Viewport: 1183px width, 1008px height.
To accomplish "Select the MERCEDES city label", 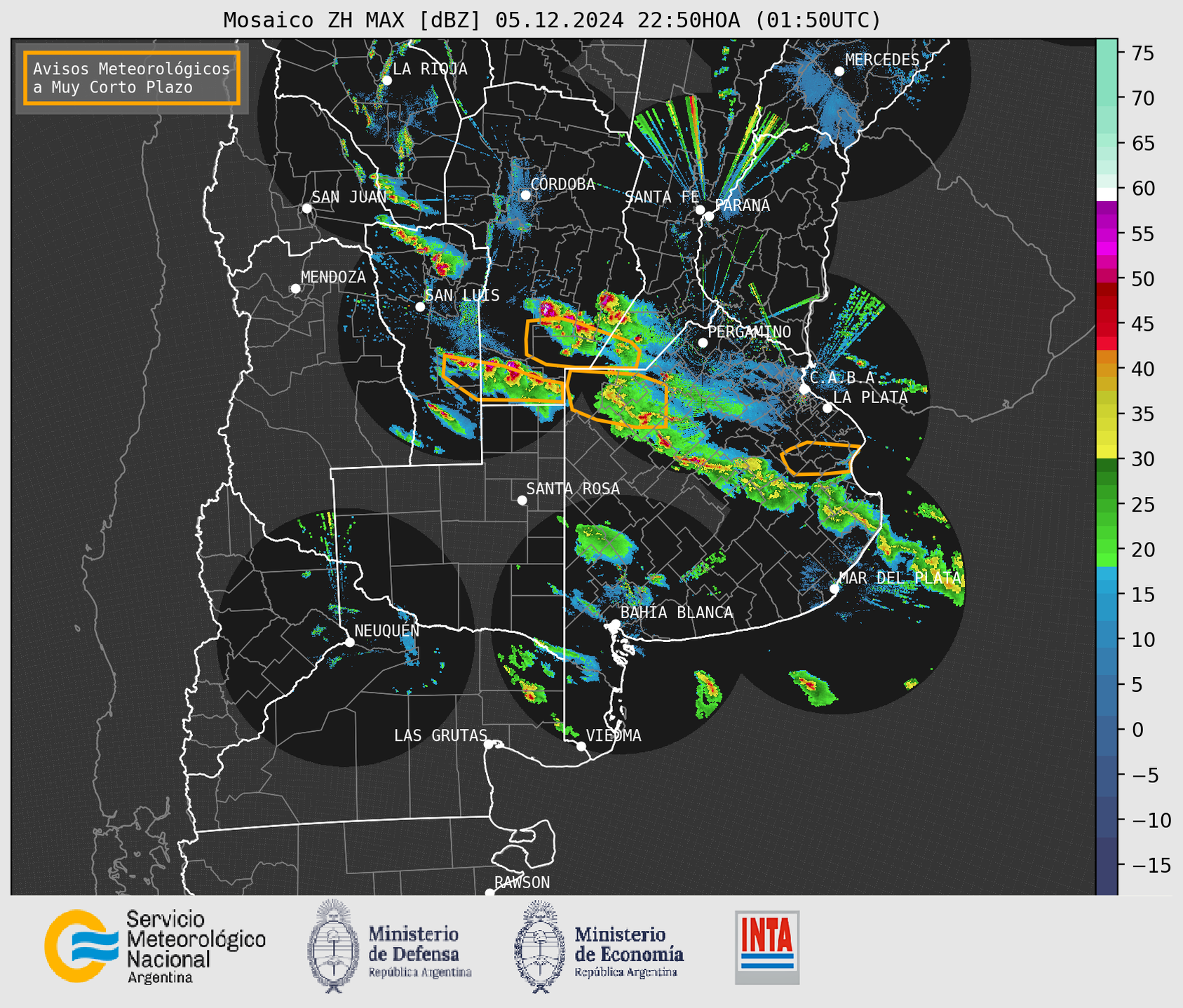I will point(882,60).
